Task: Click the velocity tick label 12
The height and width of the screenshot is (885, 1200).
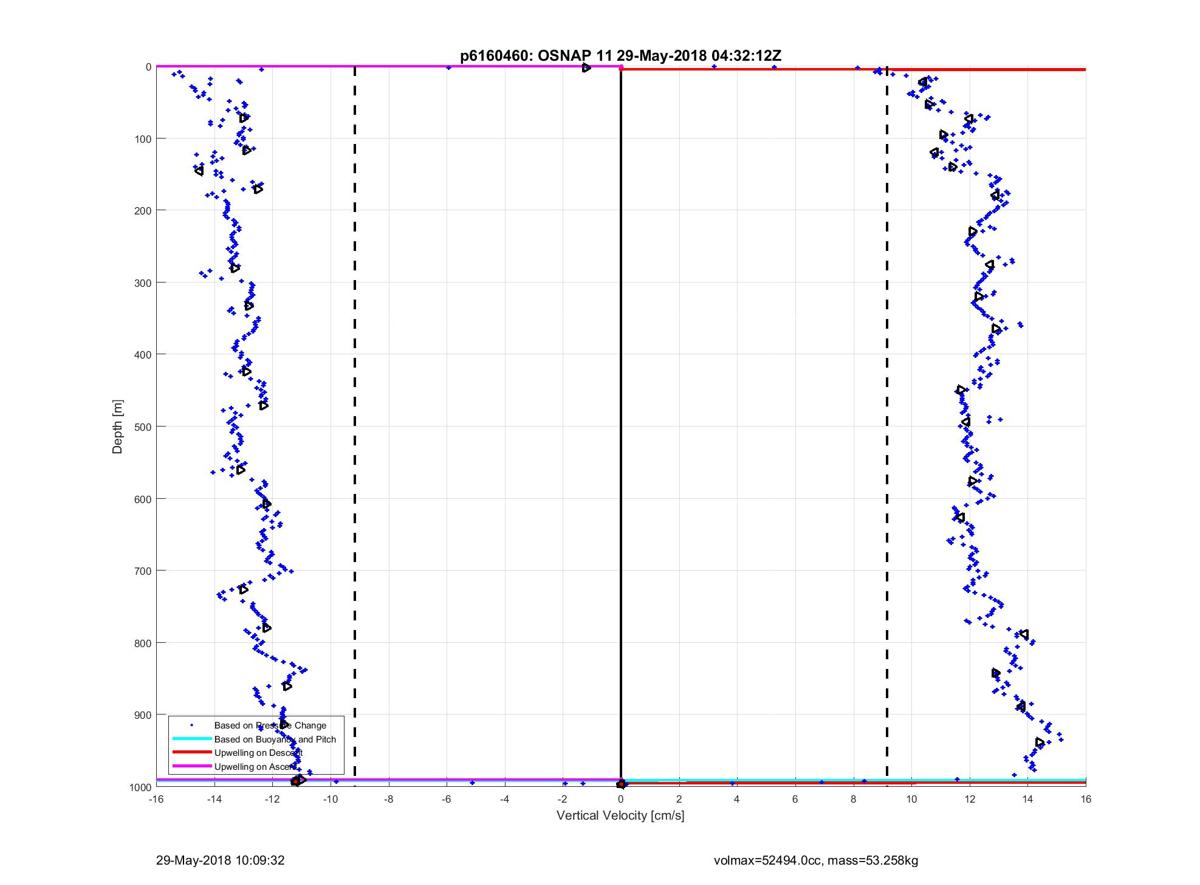Action: (x=970, y=799)
